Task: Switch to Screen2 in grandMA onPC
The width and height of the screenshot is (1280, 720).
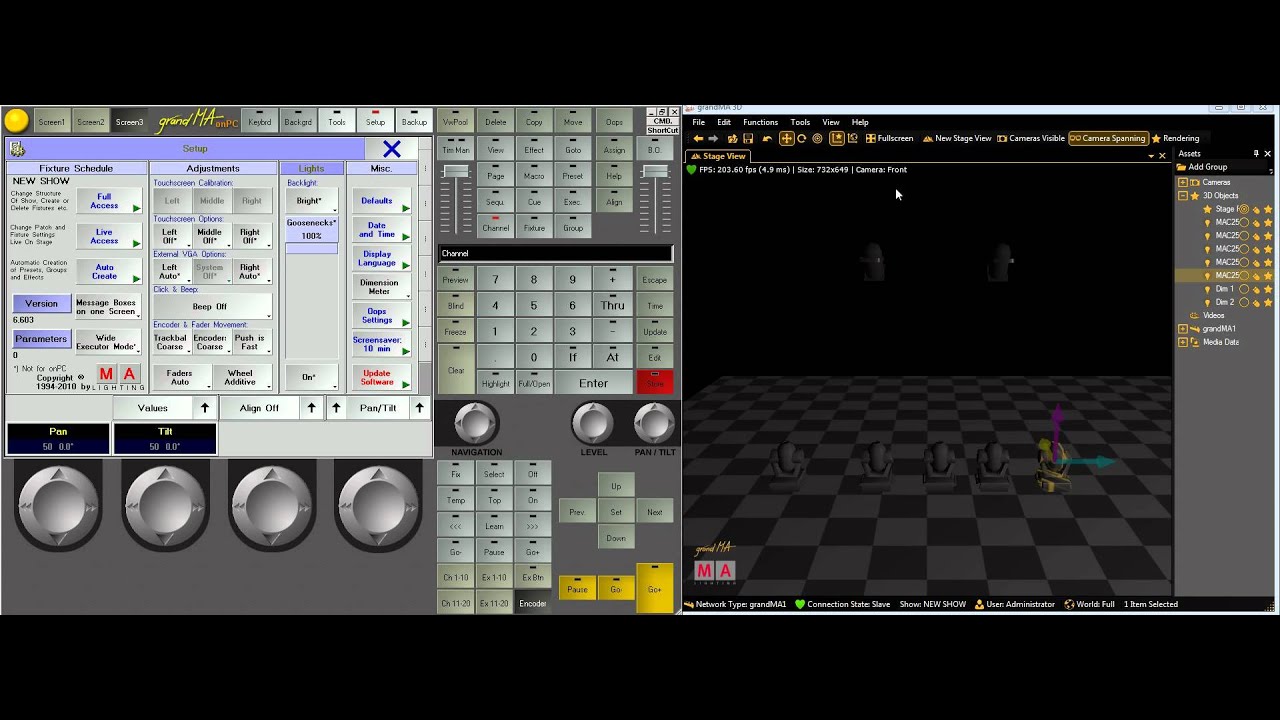Action: click(x=91, y=122)
